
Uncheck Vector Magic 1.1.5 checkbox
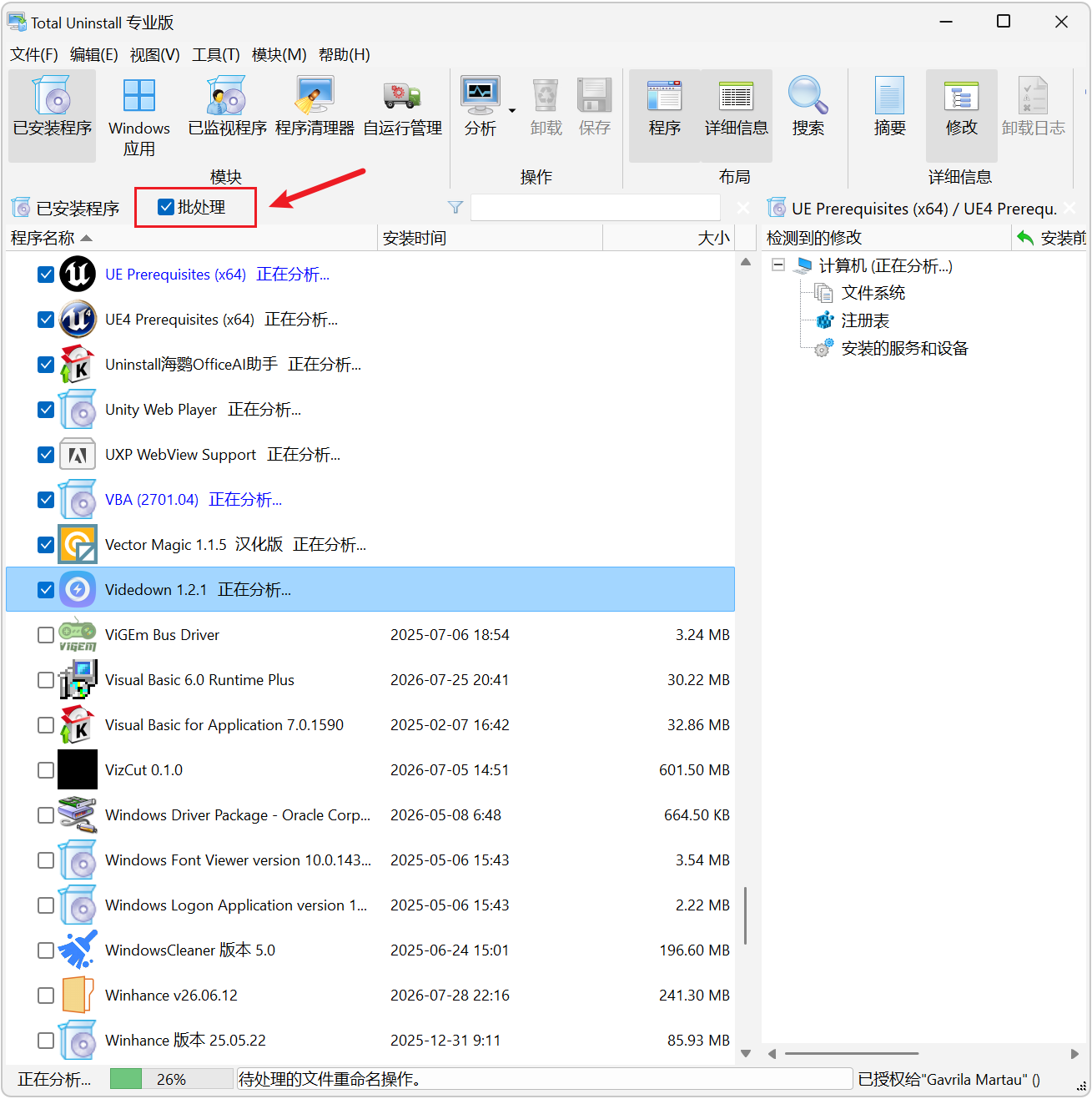point(46,545)
